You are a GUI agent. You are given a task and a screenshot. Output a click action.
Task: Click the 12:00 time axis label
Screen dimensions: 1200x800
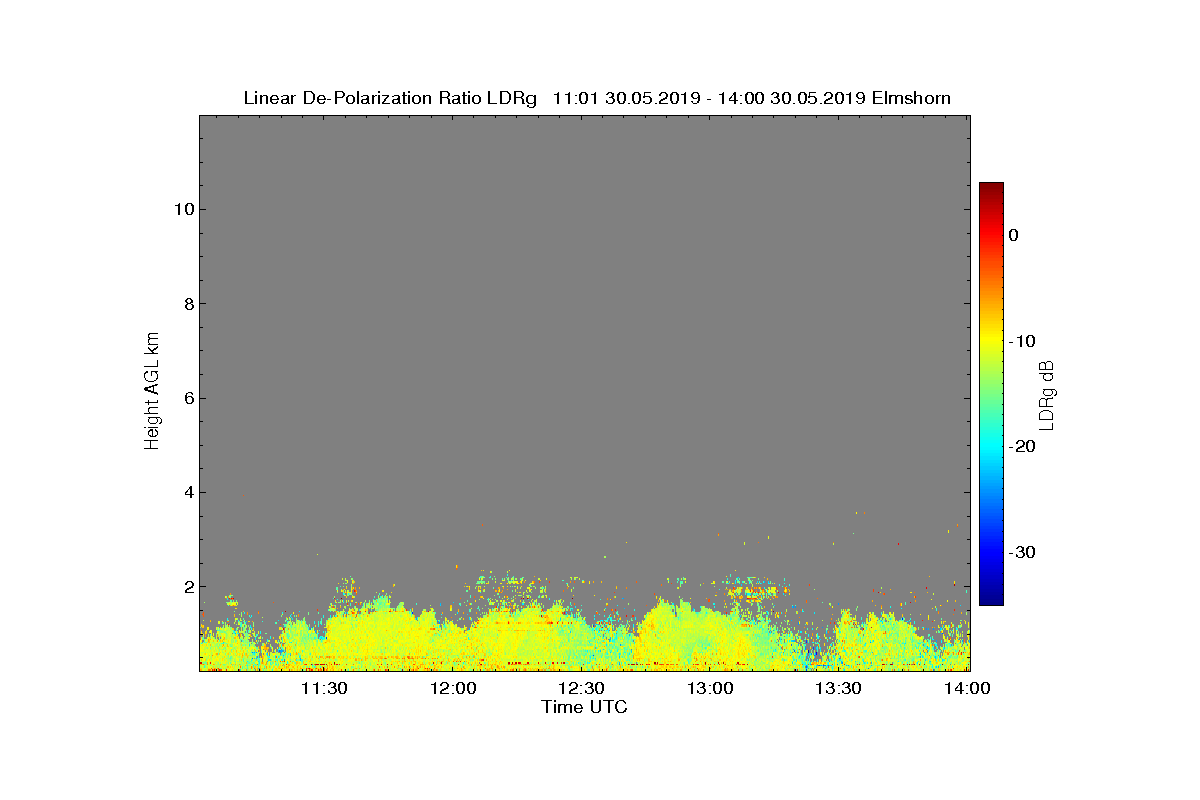453,688
